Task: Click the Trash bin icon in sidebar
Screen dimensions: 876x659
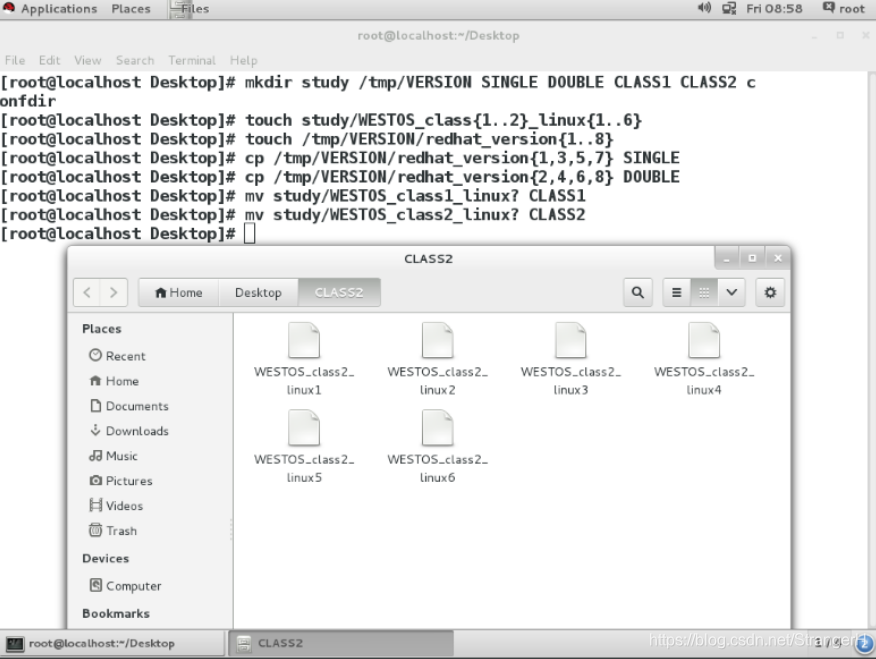Action: pyautogui.click(x=96, y=529)
